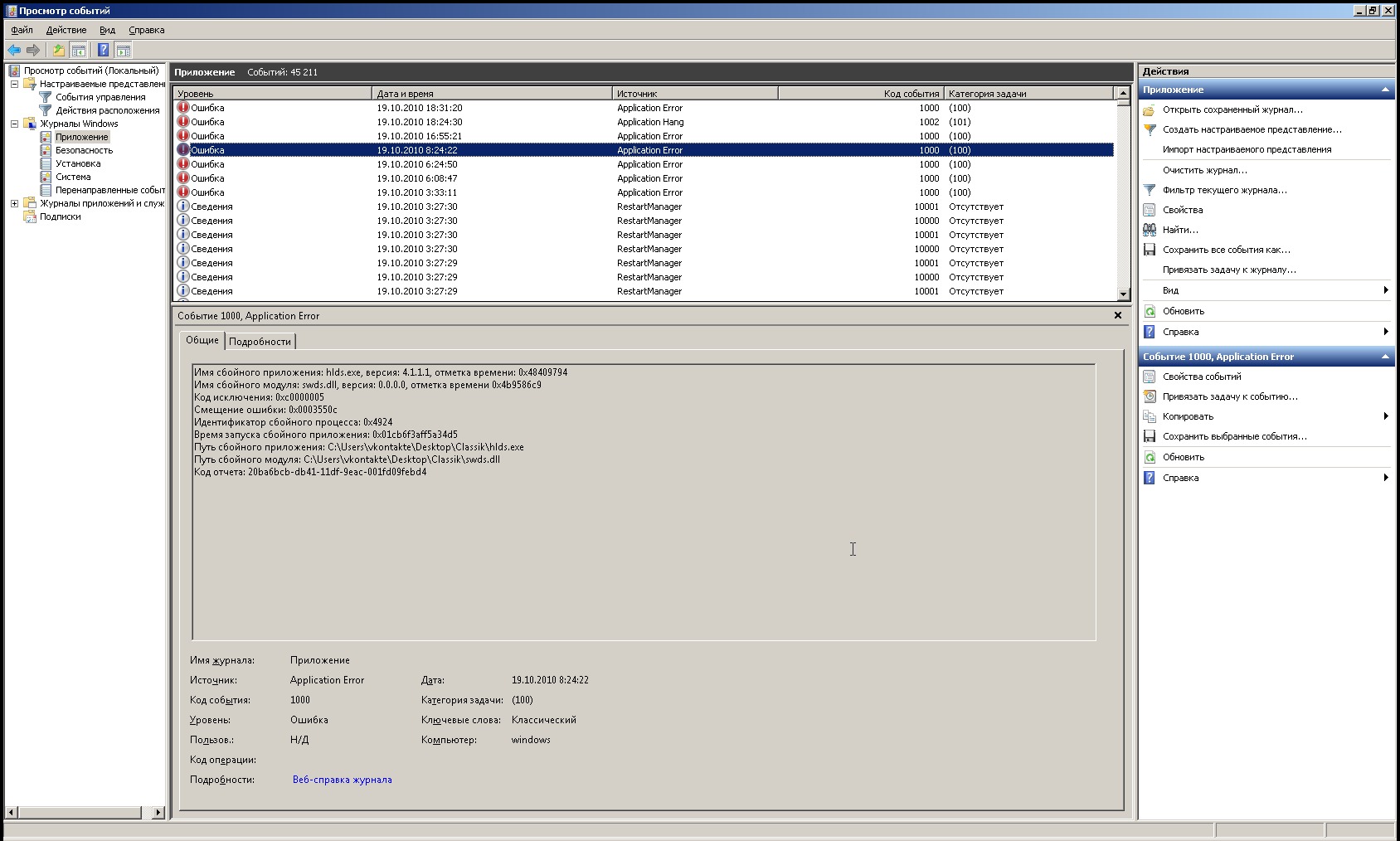Switch to the Общие tab
This screenshot has height=841, width=1400.
(x=202, y=340)
